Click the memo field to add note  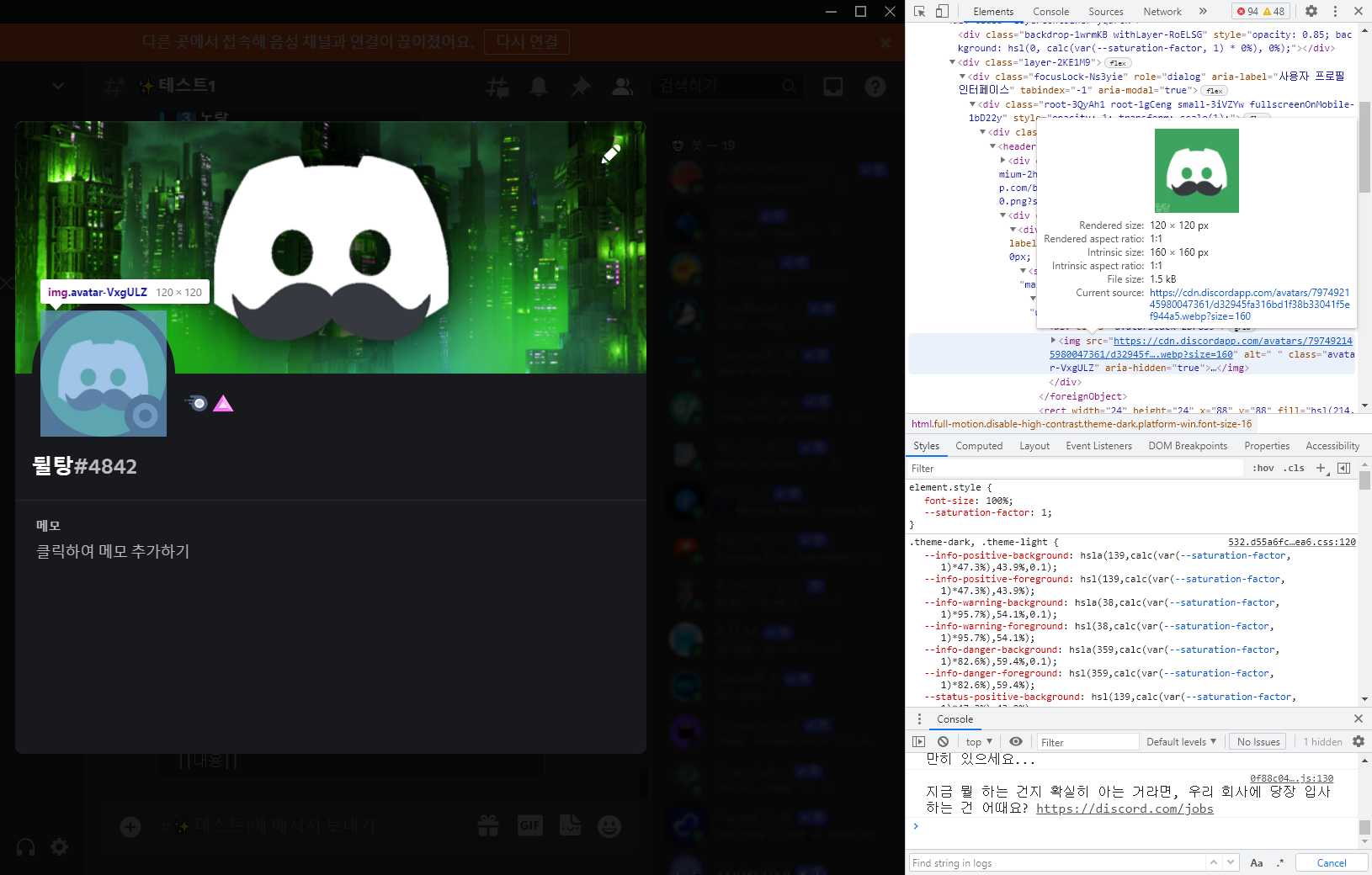tap(113, 551)
